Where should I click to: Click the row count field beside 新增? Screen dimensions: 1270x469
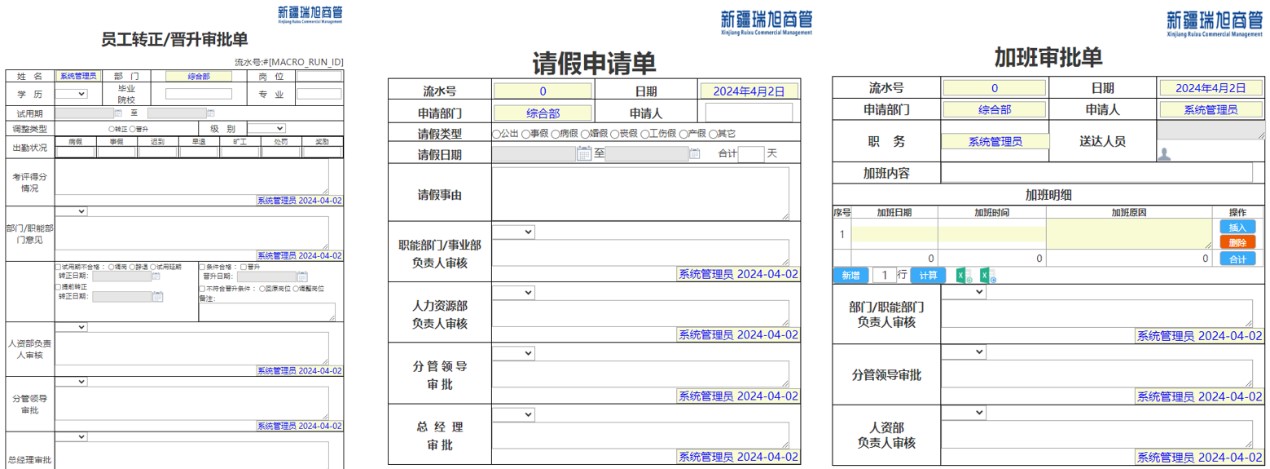point(883,275)
